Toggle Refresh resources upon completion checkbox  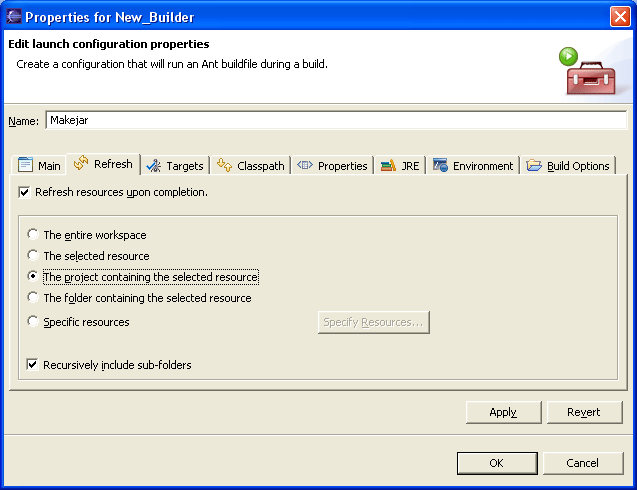point(24,192)
